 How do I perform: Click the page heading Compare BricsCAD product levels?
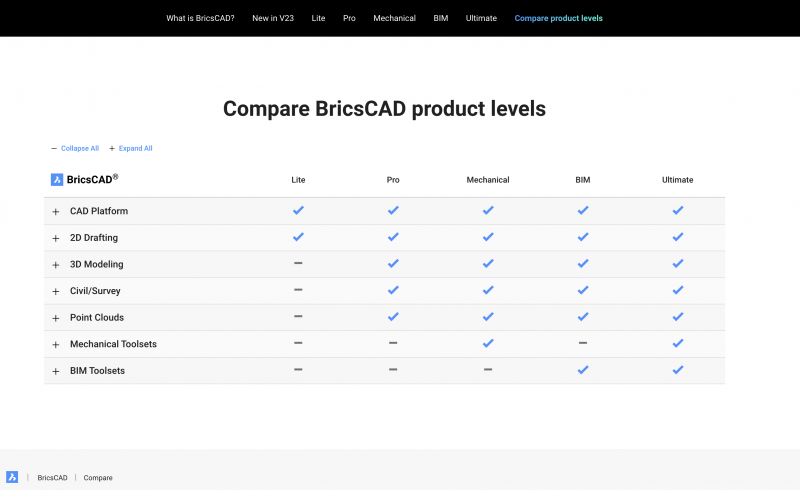pyautogui.click(x=384, y=109)
